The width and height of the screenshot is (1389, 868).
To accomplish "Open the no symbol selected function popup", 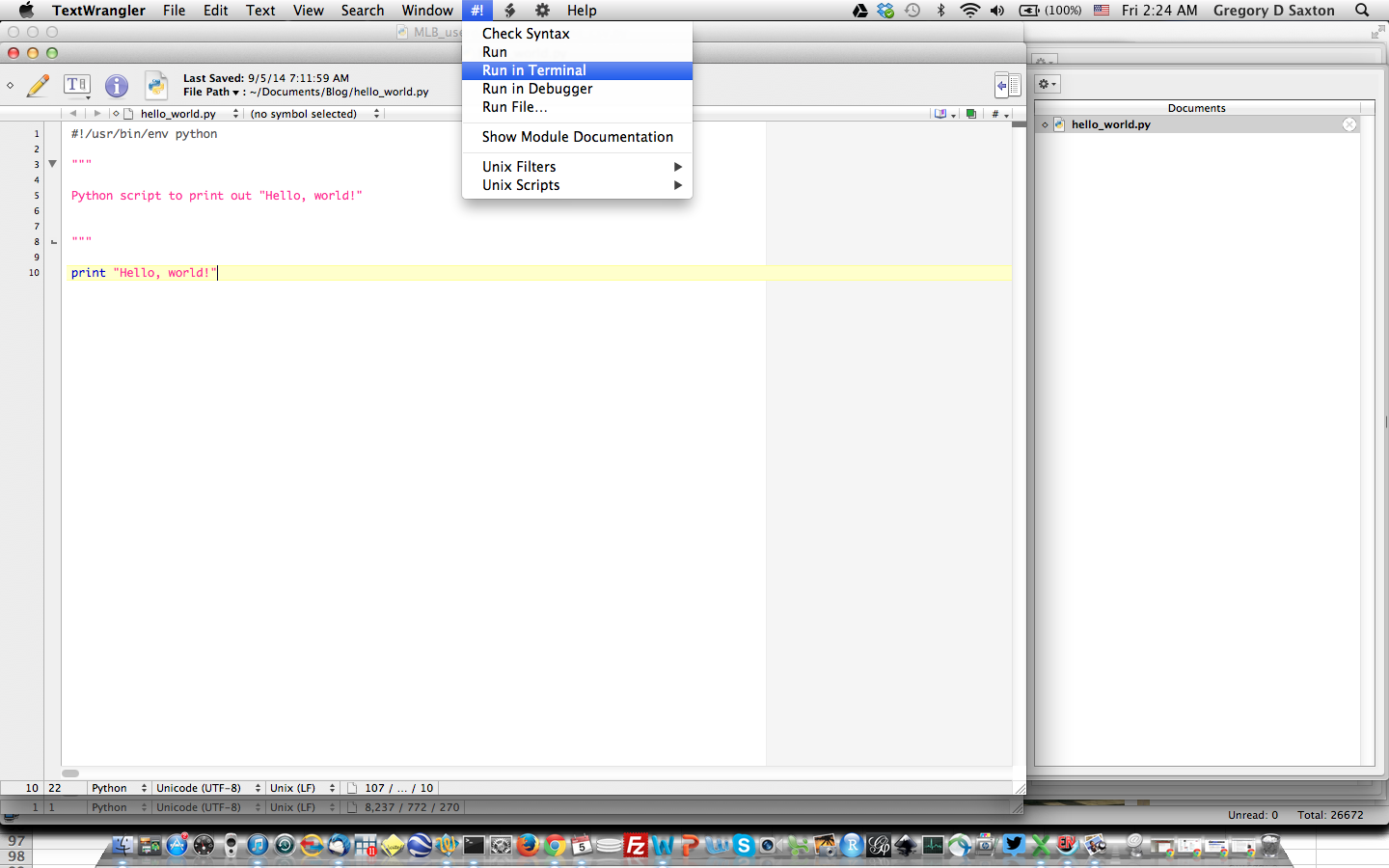I will [x=315, y=114].
